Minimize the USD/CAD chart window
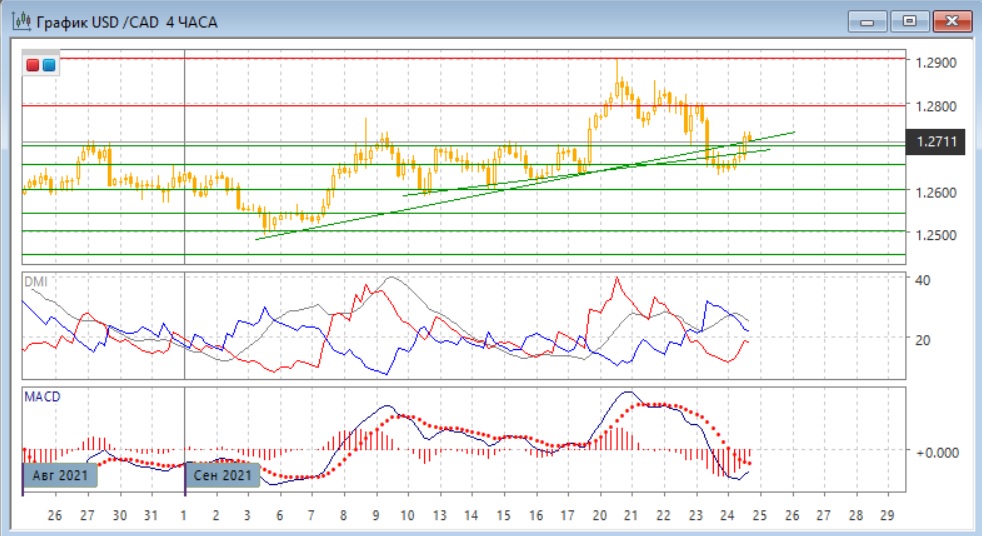Image resolution: width=982 pixels, height=536 pixels. coord(867,21)
